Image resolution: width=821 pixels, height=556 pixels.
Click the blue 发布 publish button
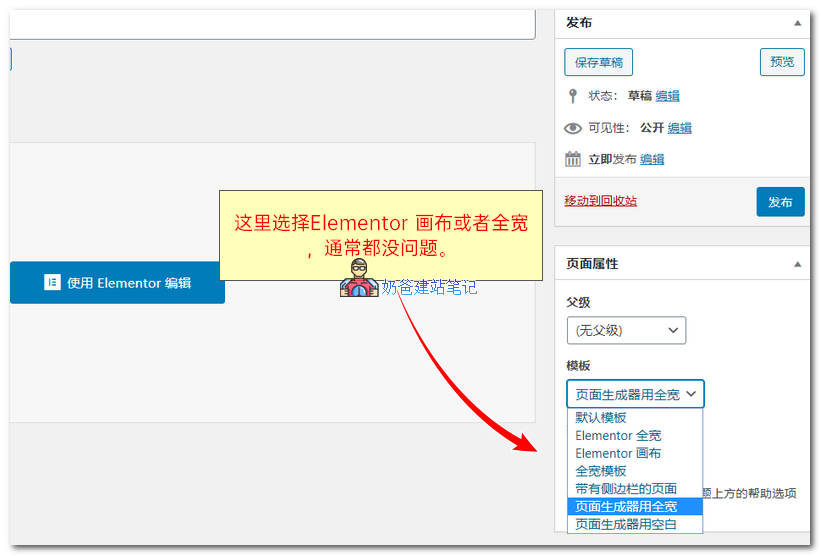tap(780, 202)
